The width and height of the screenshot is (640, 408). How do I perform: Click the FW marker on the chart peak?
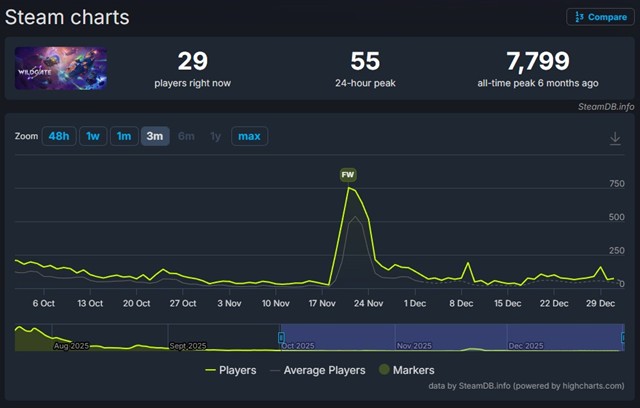(x=348, y=175)
